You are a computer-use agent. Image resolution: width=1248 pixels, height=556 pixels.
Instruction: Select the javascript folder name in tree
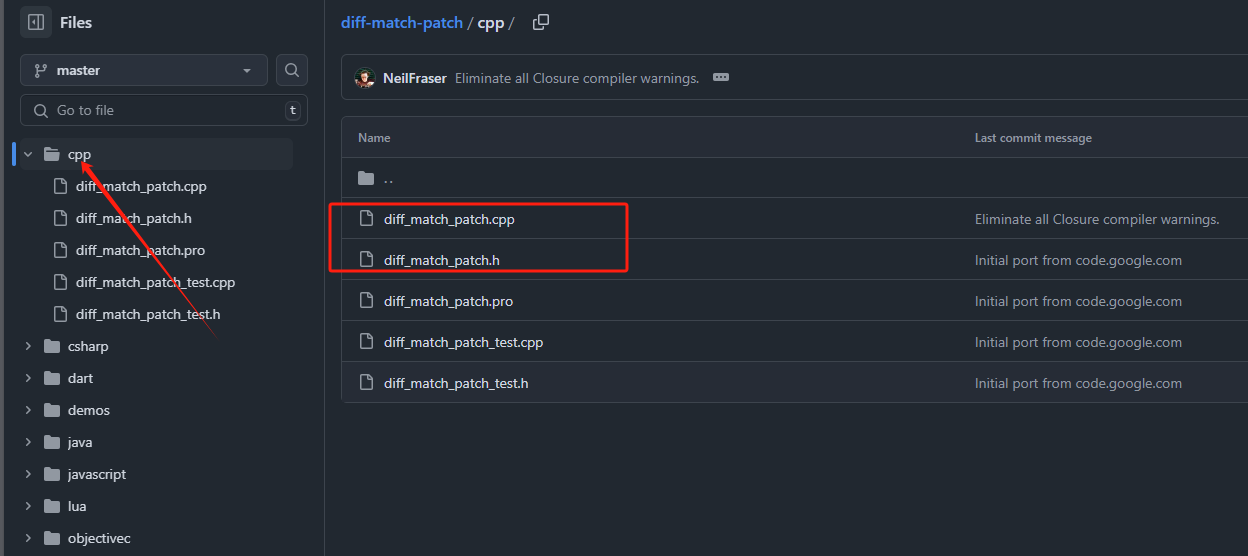tap(97, 474)
